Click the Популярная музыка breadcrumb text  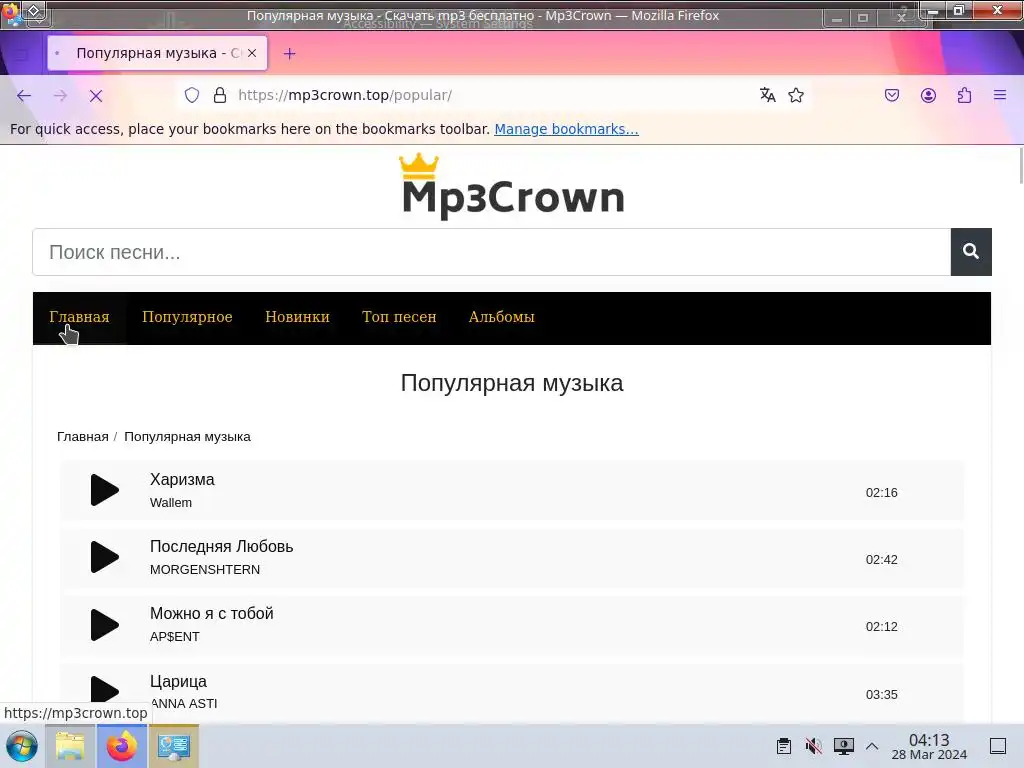click(187, 436)
